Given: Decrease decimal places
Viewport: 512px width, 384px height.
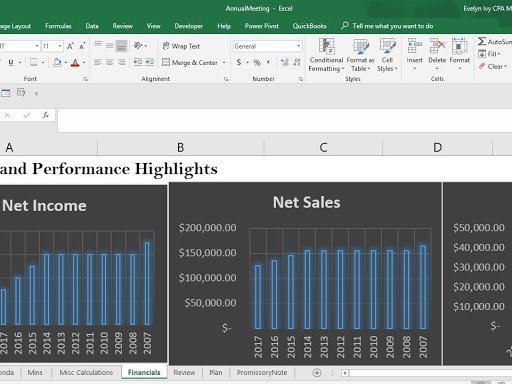Looking at the screenshot, I should (297, 62).
